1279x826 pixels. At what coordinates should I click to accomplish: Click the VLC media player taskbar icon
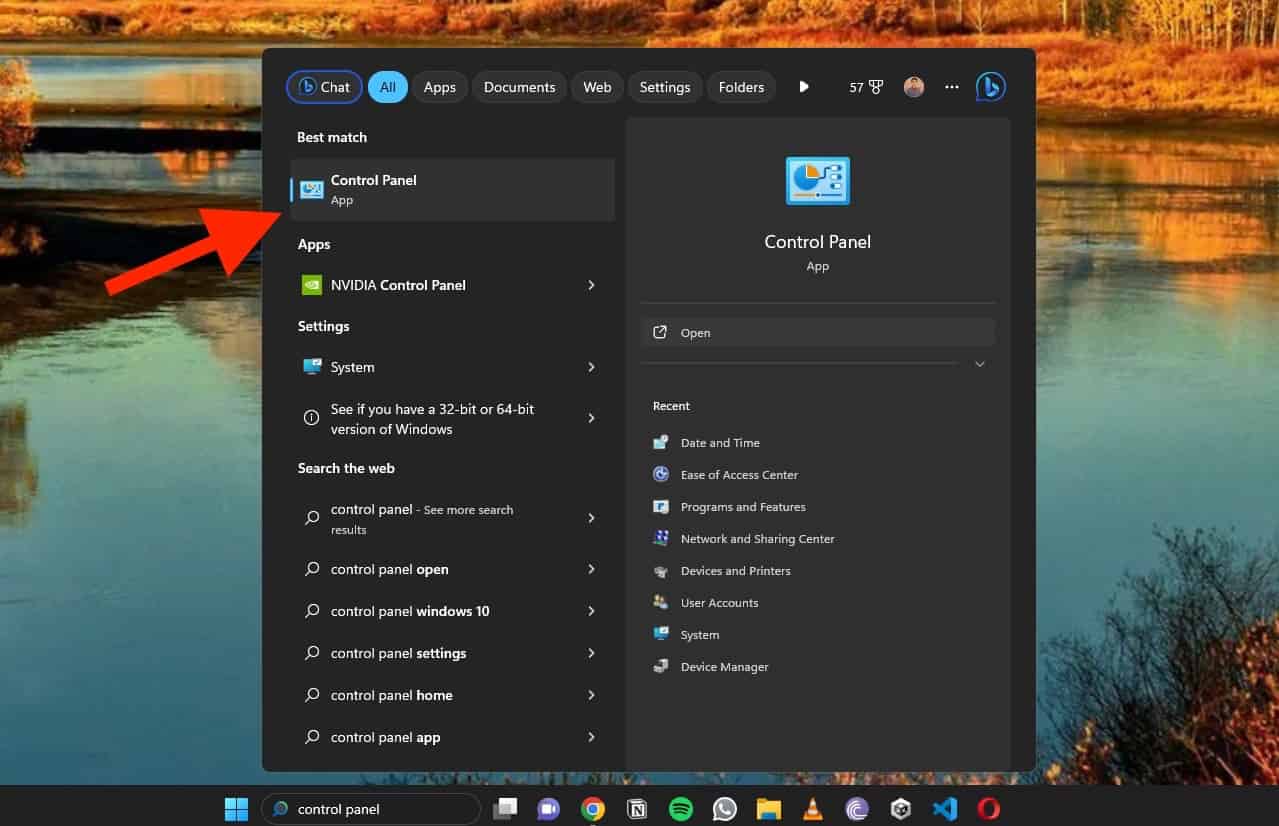813,809
